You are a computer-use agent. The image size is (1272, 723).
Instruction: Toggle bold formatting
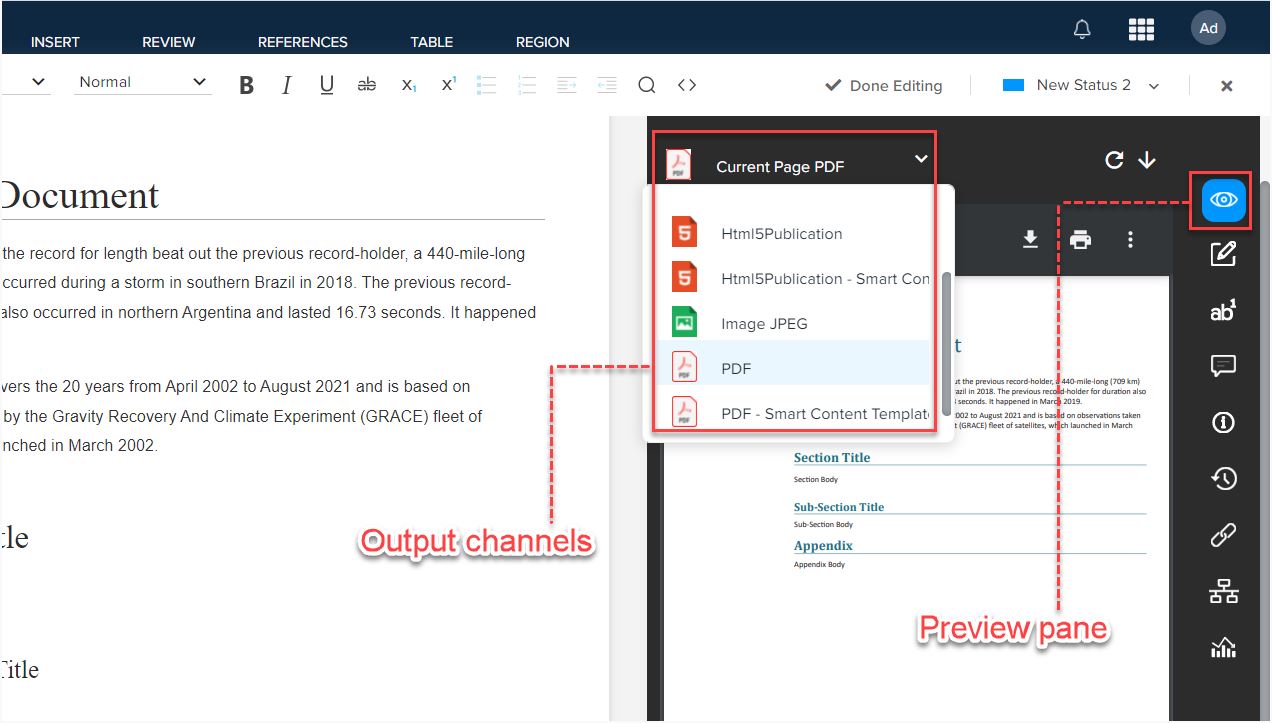pyautogui.click(x=247, y=85)
